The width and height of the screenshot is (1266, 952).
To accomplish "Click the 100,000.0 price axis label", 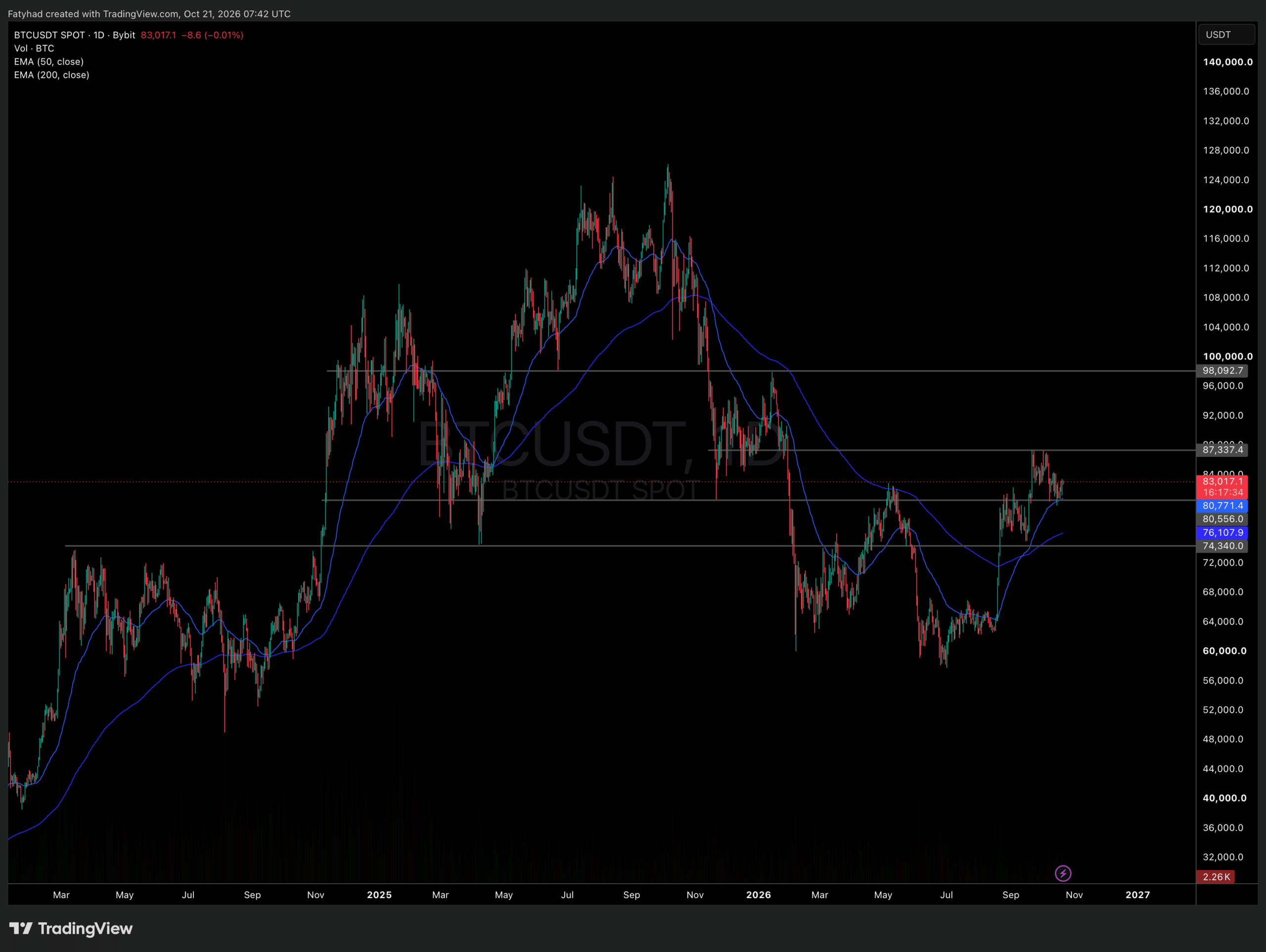I will 1227,356.
